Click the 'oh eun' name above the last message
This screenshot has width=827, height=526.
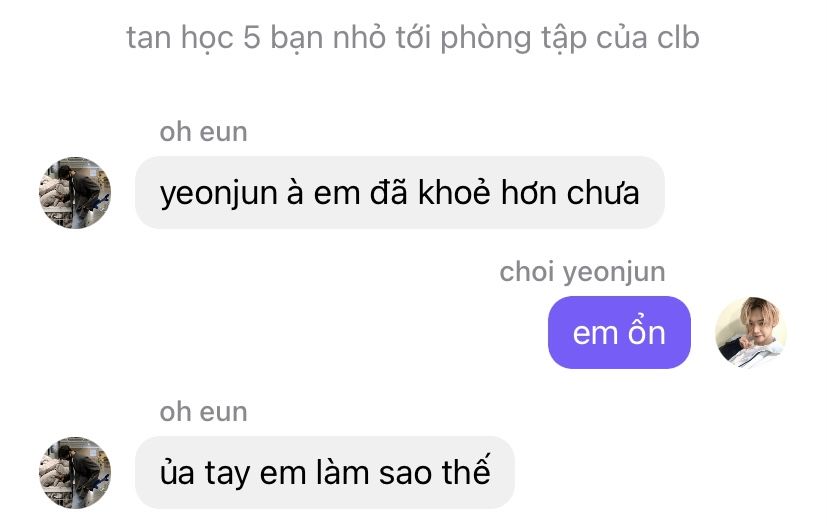(x=204, y=412)
